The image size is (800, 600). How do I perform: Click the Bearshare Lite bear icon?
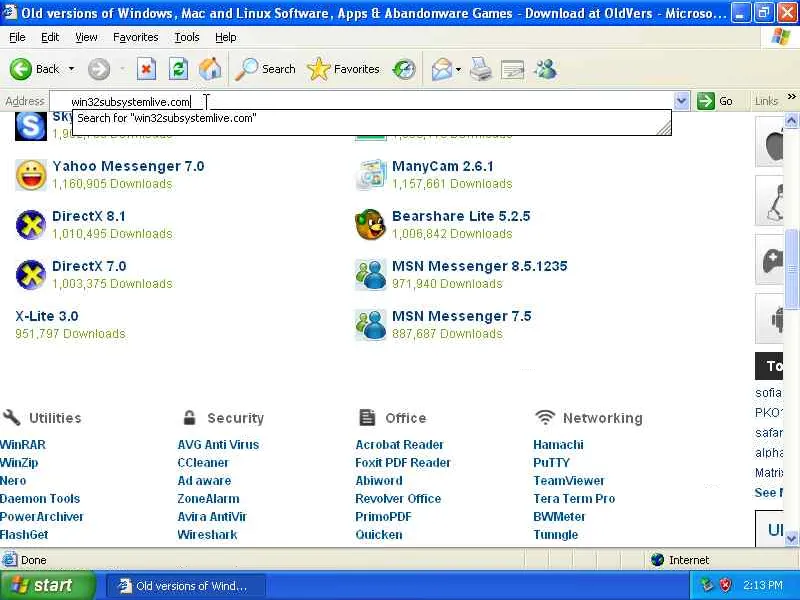click(x=370, y=224)
